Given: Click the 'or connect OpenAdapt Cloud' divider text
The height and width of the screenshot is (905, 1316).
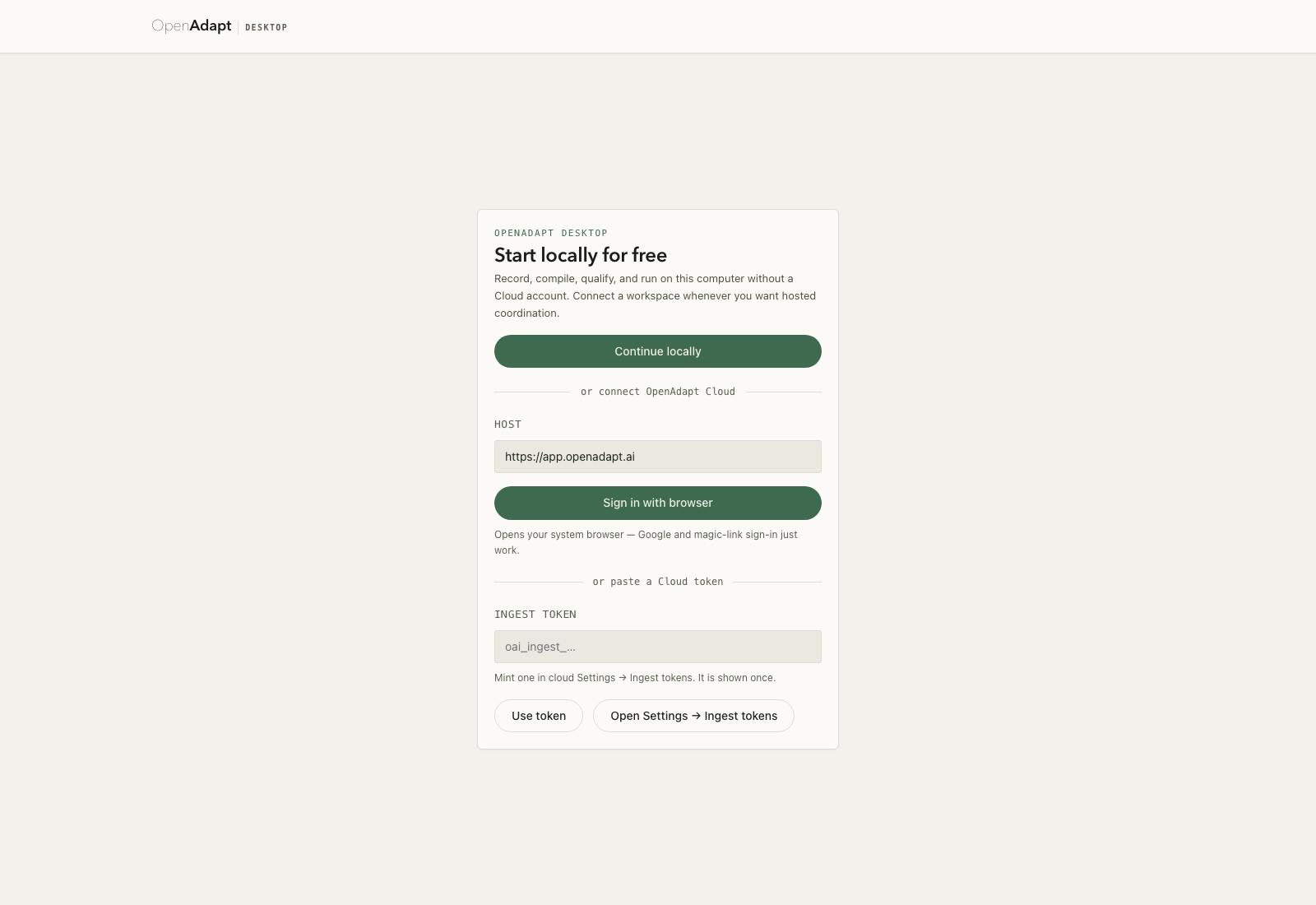Looking at the screenshot, I should click(x=658, y=392).
